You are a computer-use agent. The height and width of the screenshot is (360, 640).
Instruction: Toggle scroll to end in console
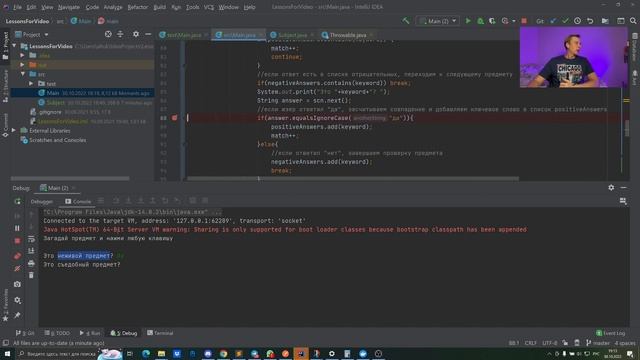point(31,251)
